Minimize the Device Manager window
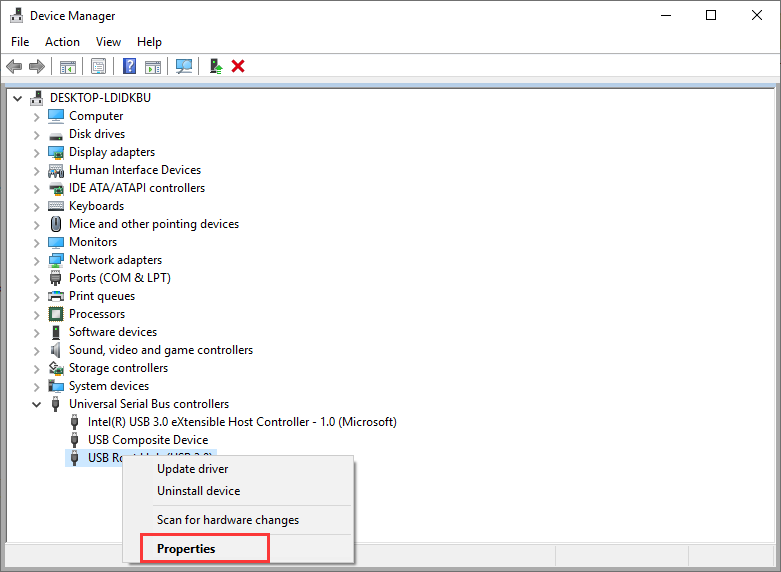781x572 pixels. point(666,15)
